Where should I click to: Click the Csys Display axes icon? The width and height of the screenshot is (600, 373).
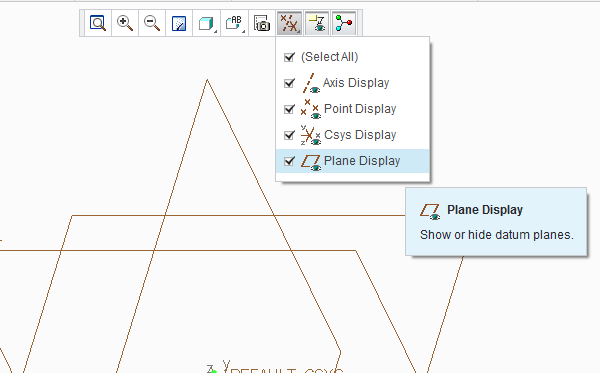click(x=310, y=135)
